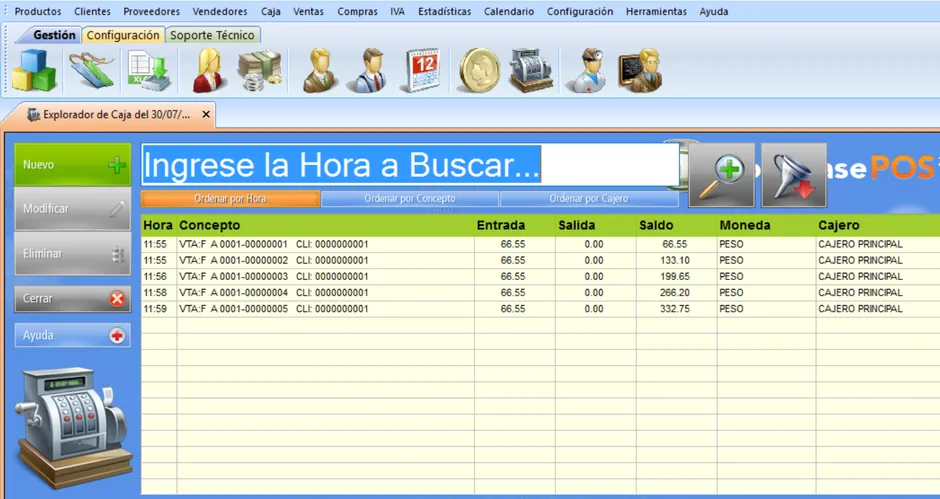
Task: Select row VTA:F A 0001-00000004
Action: pos(540,293)
